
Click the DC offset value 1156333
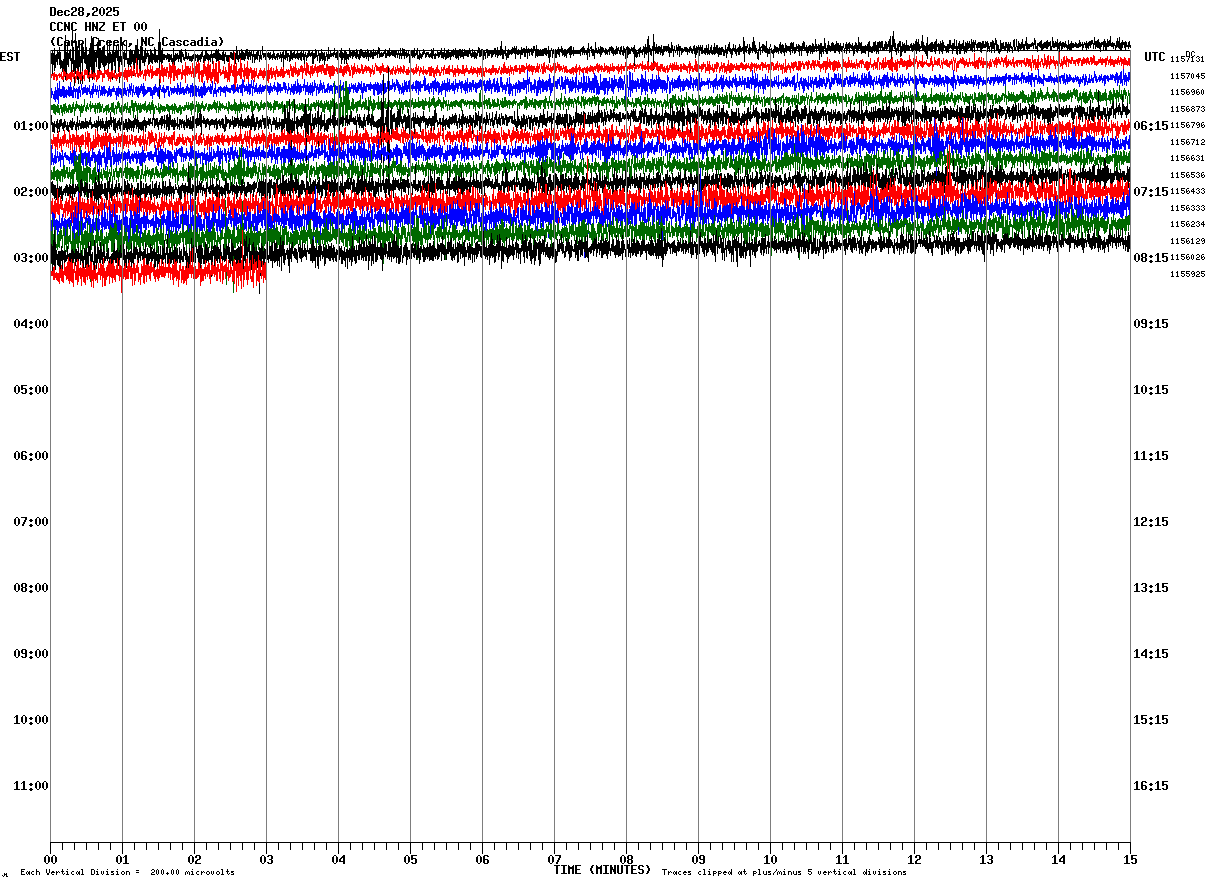point(1187,208)
